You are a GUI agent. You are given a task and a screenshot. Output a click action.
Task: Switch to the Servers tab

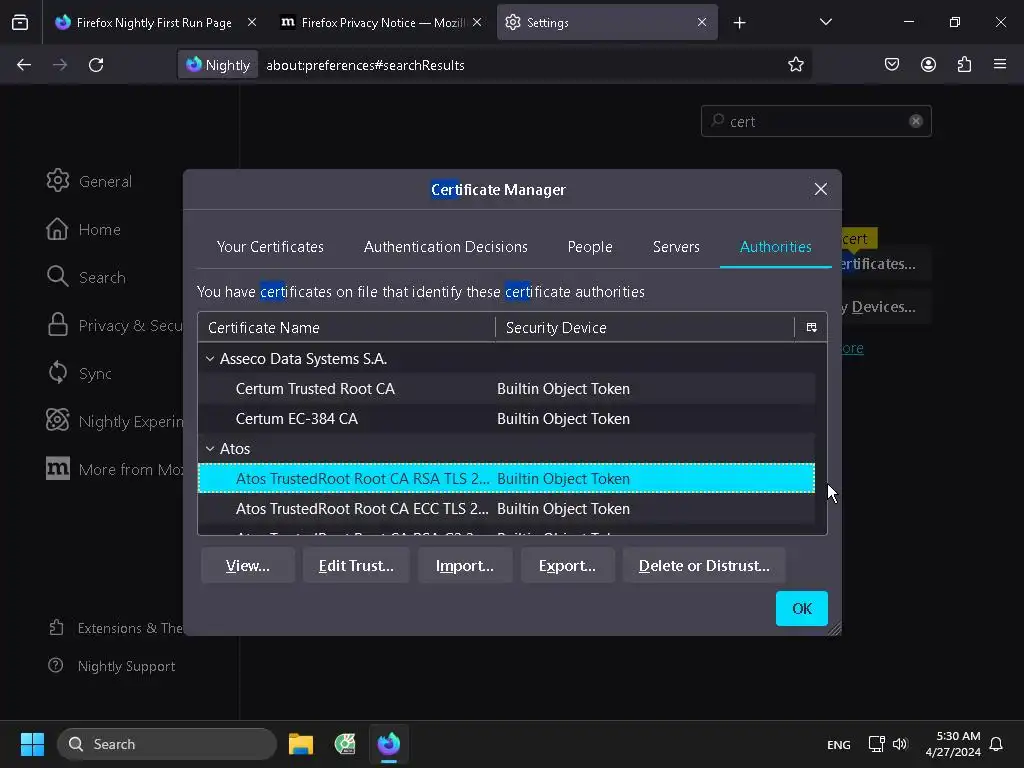[676, 247]
